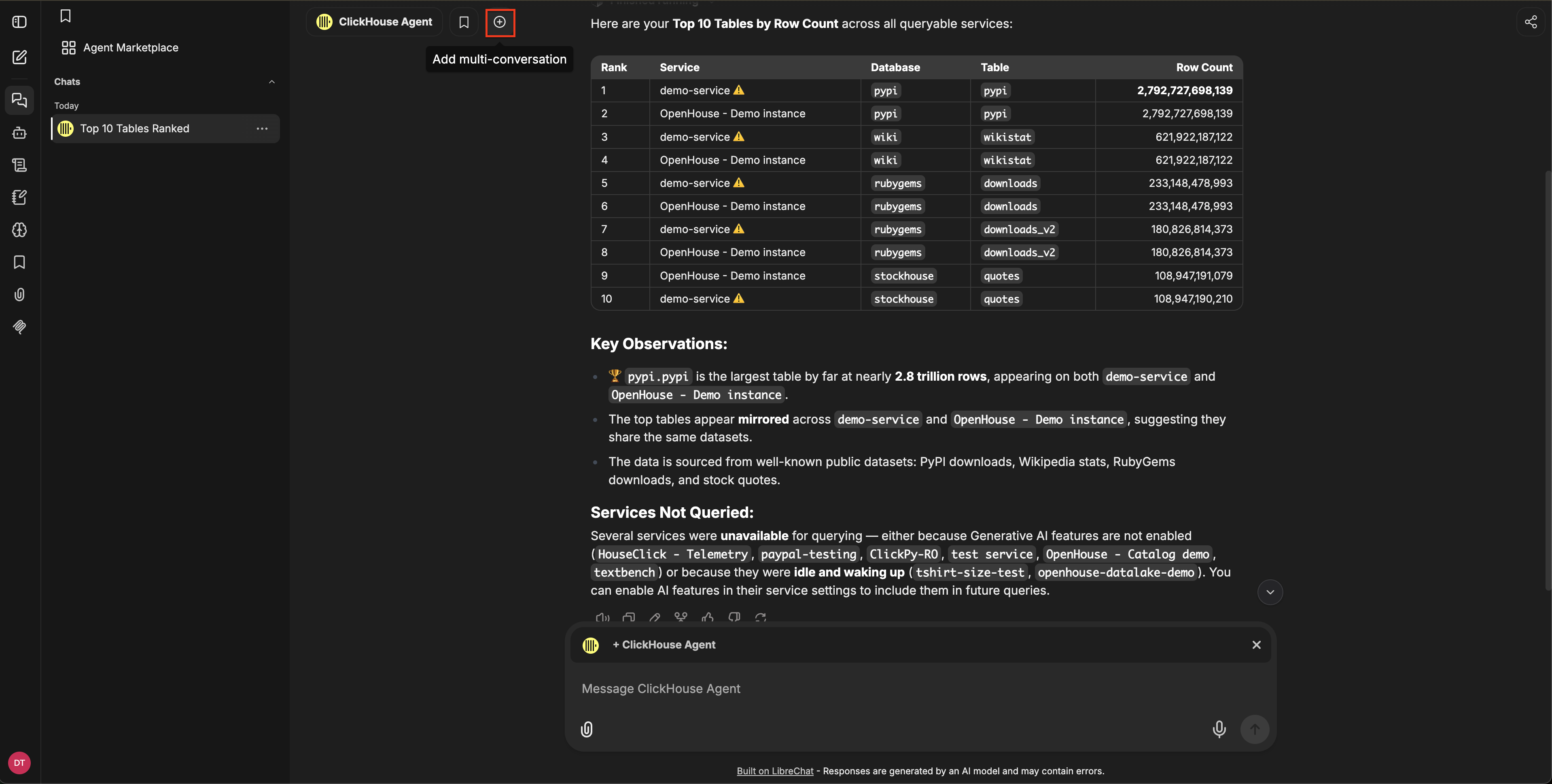
Task: Regenerate the response
Action: (760, 617)
